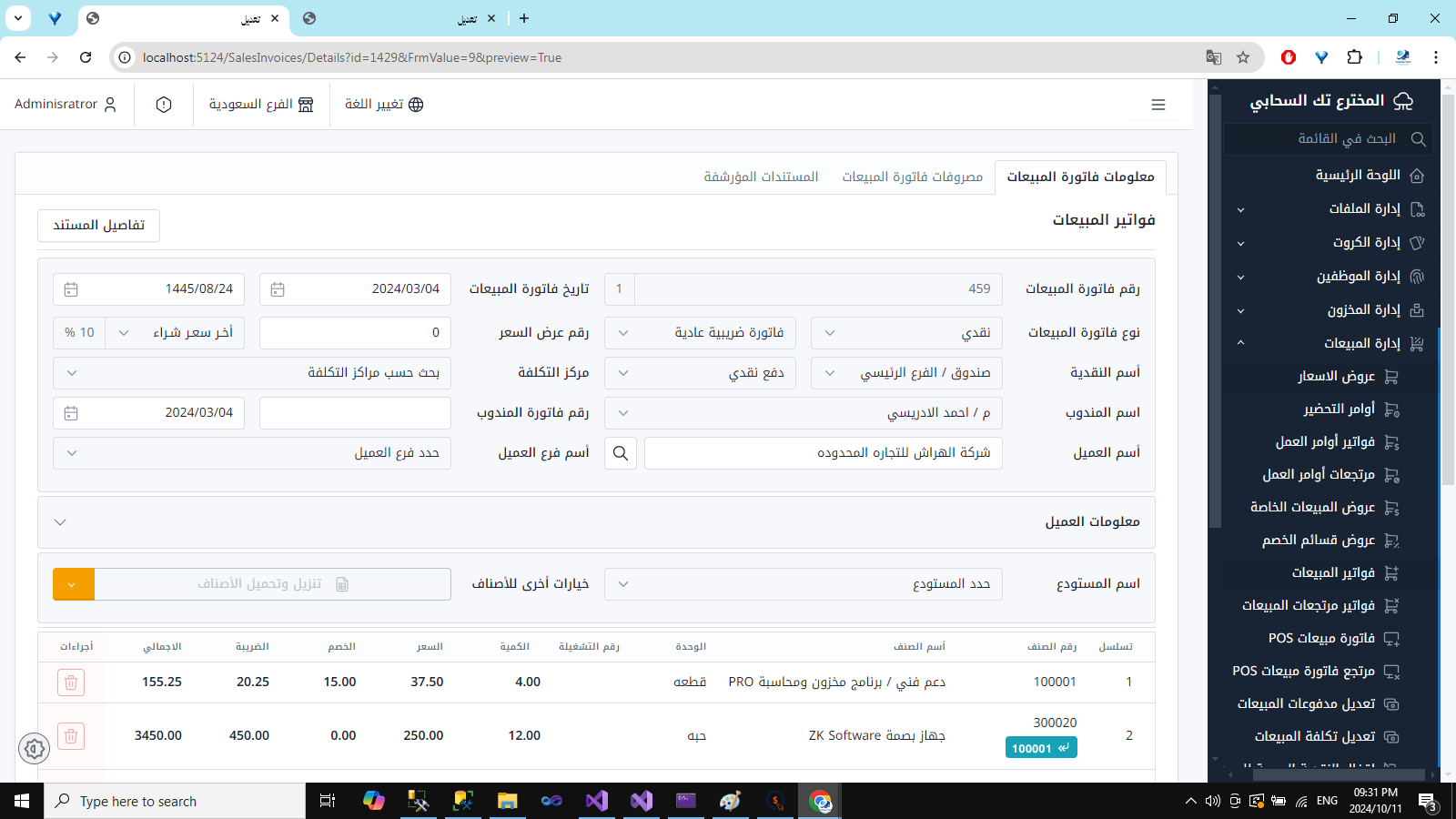Delete the first invoice row item
The width and height of the screenshot is (1456, 819).
click(x=71, y=682)
